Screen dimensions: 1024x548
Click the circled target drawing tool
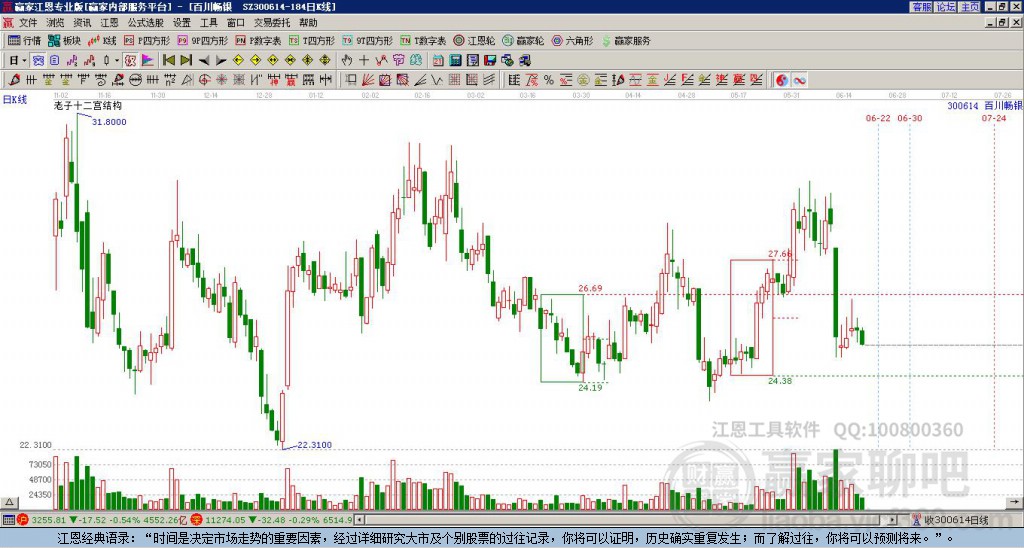(204, 80)
